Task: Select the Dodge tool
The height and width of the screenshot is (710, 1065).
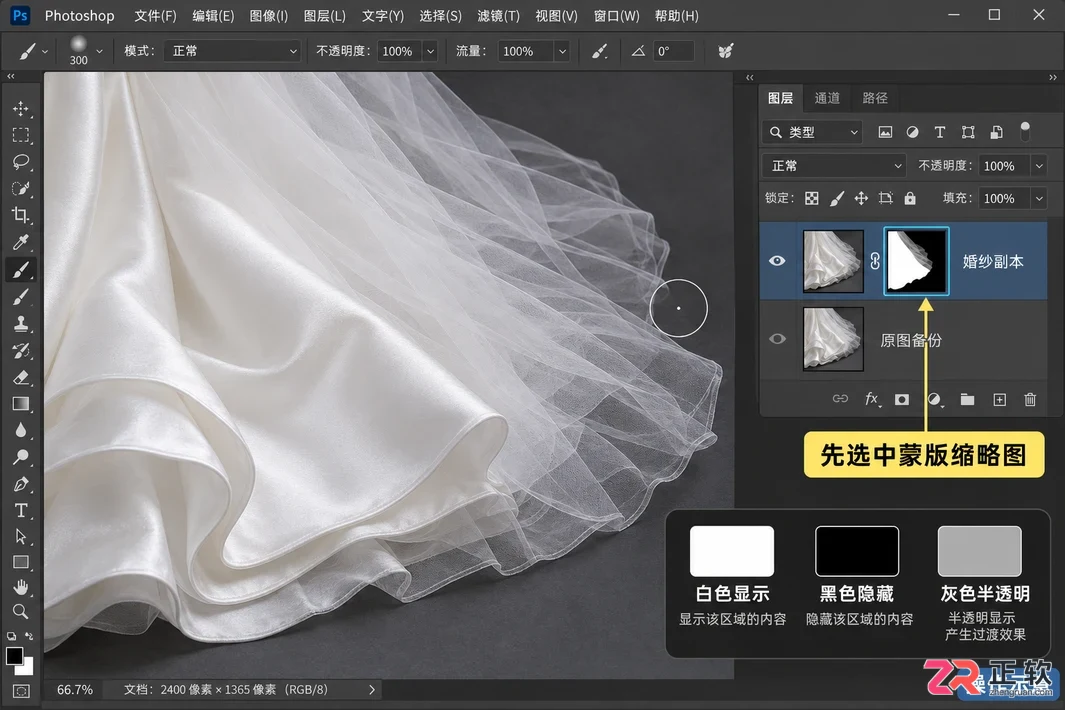Action: 21,457
